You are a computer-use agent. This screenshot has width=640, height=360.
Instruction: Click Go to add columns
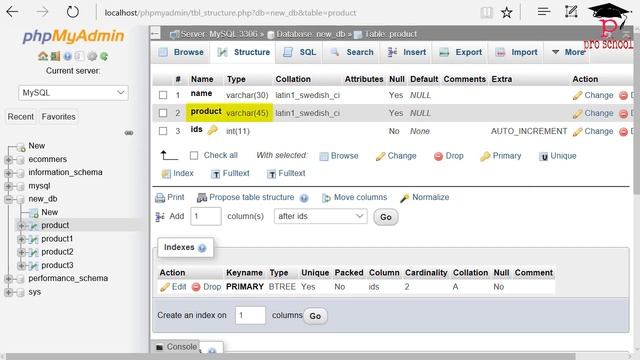386,217
